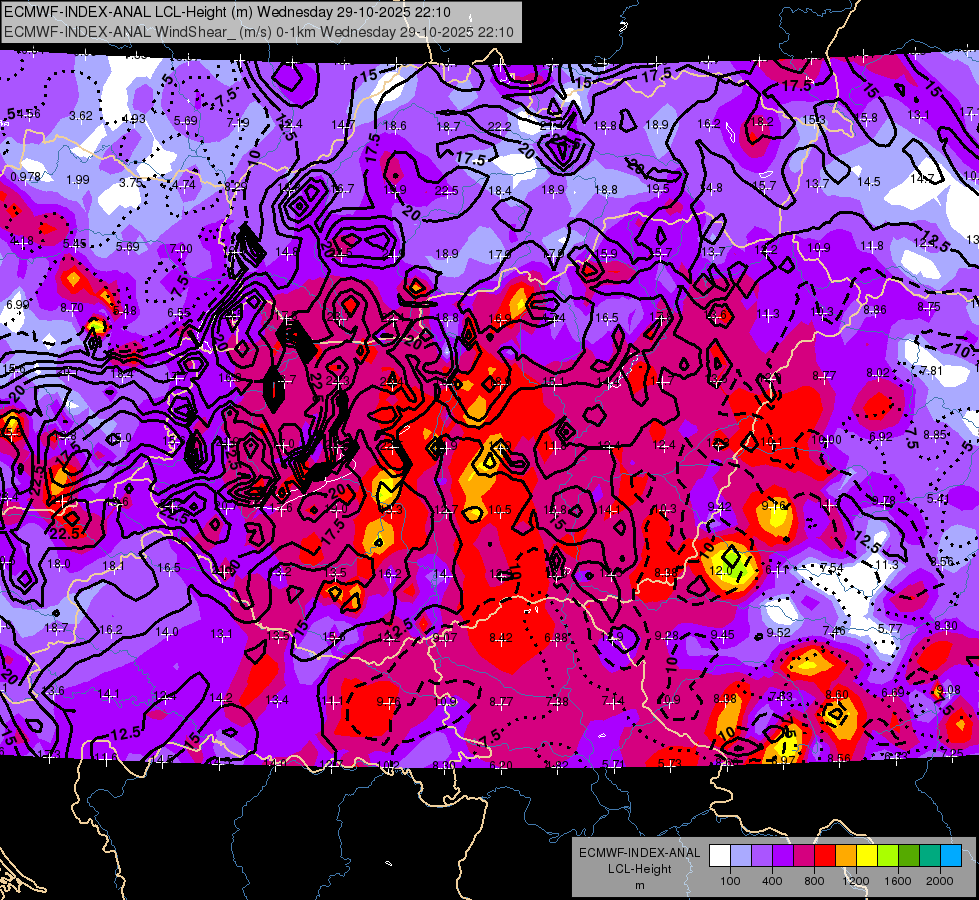
Task: Click the white legend color swatch
Action: point(720,856)
